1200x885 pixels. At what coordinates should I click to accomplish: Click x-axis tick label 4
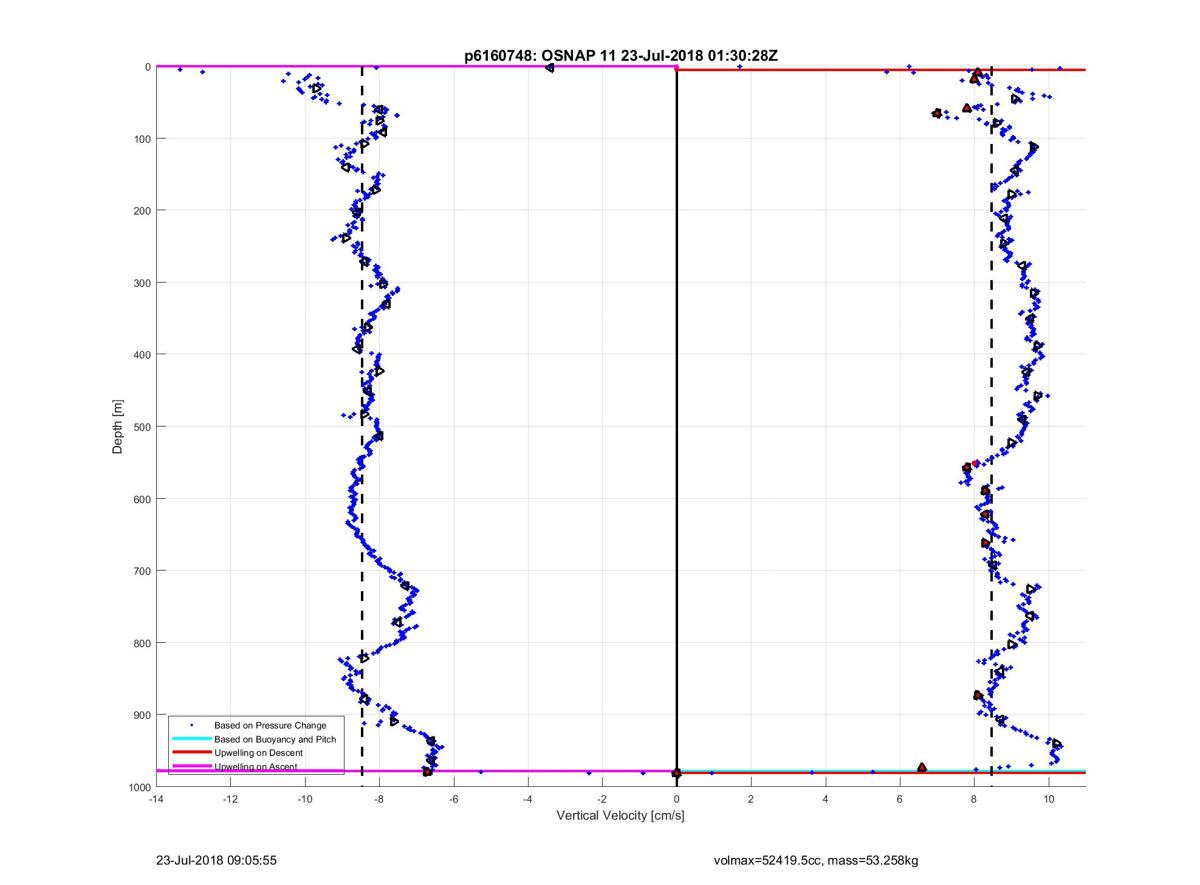coord(826,799)
